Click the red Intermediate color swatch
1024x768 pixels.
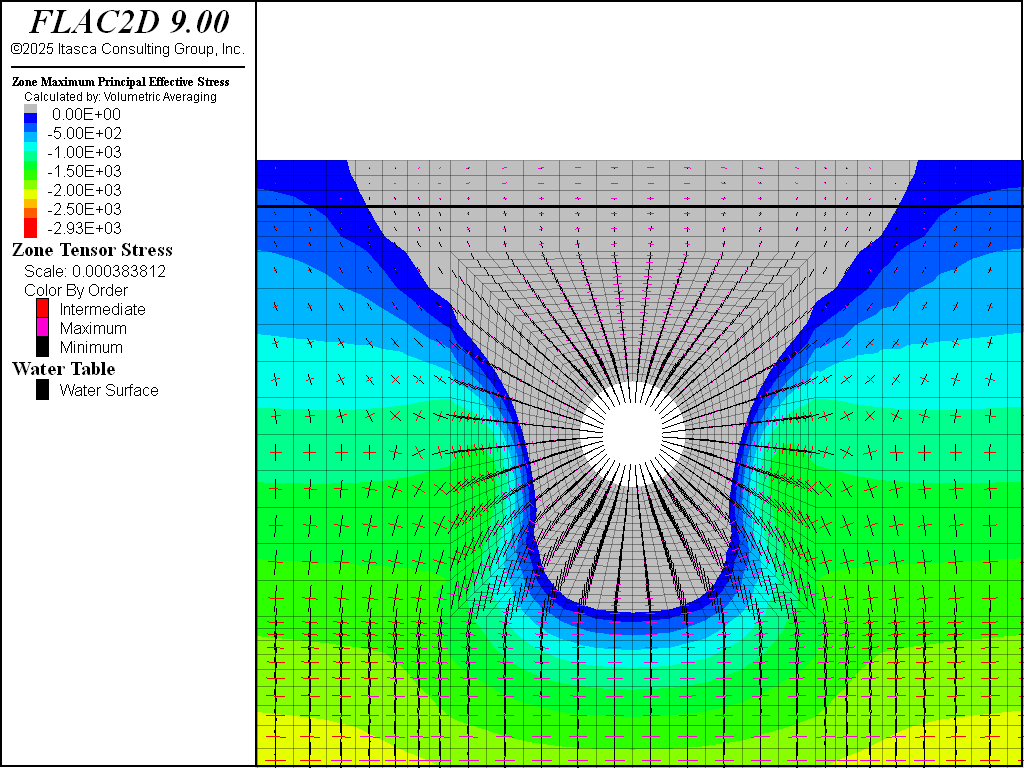pyautogui.click(x=42, y=308)
